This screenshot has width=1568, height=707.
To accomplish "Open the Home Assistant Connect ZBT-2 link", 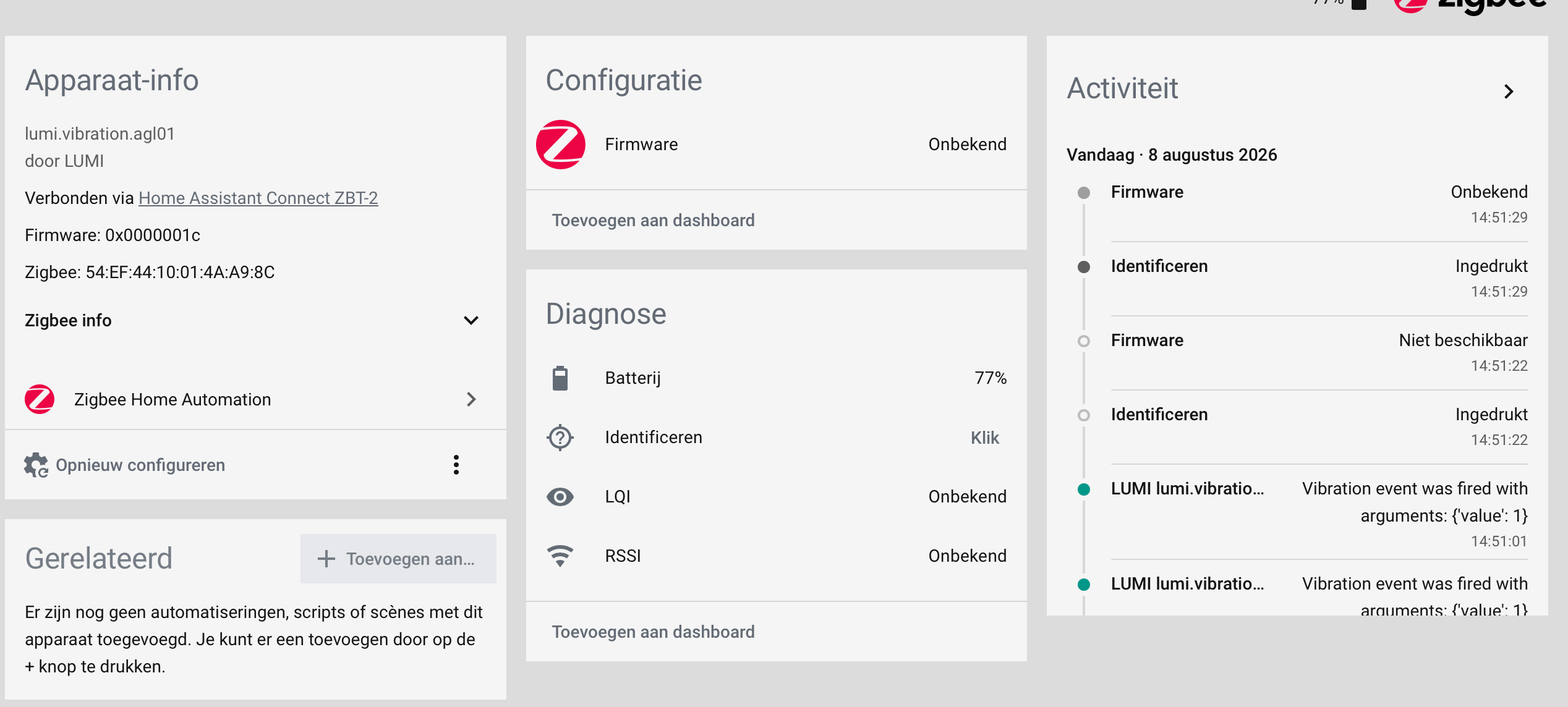I will click(258, 198).
